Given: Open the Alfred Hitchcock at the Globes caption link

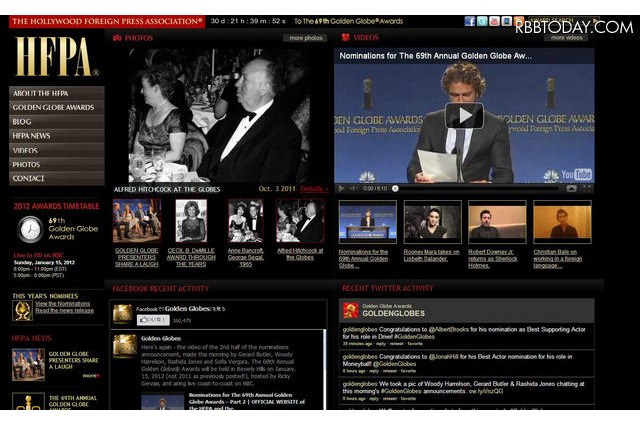Looking at the screenshot, I should coord(300,254).
